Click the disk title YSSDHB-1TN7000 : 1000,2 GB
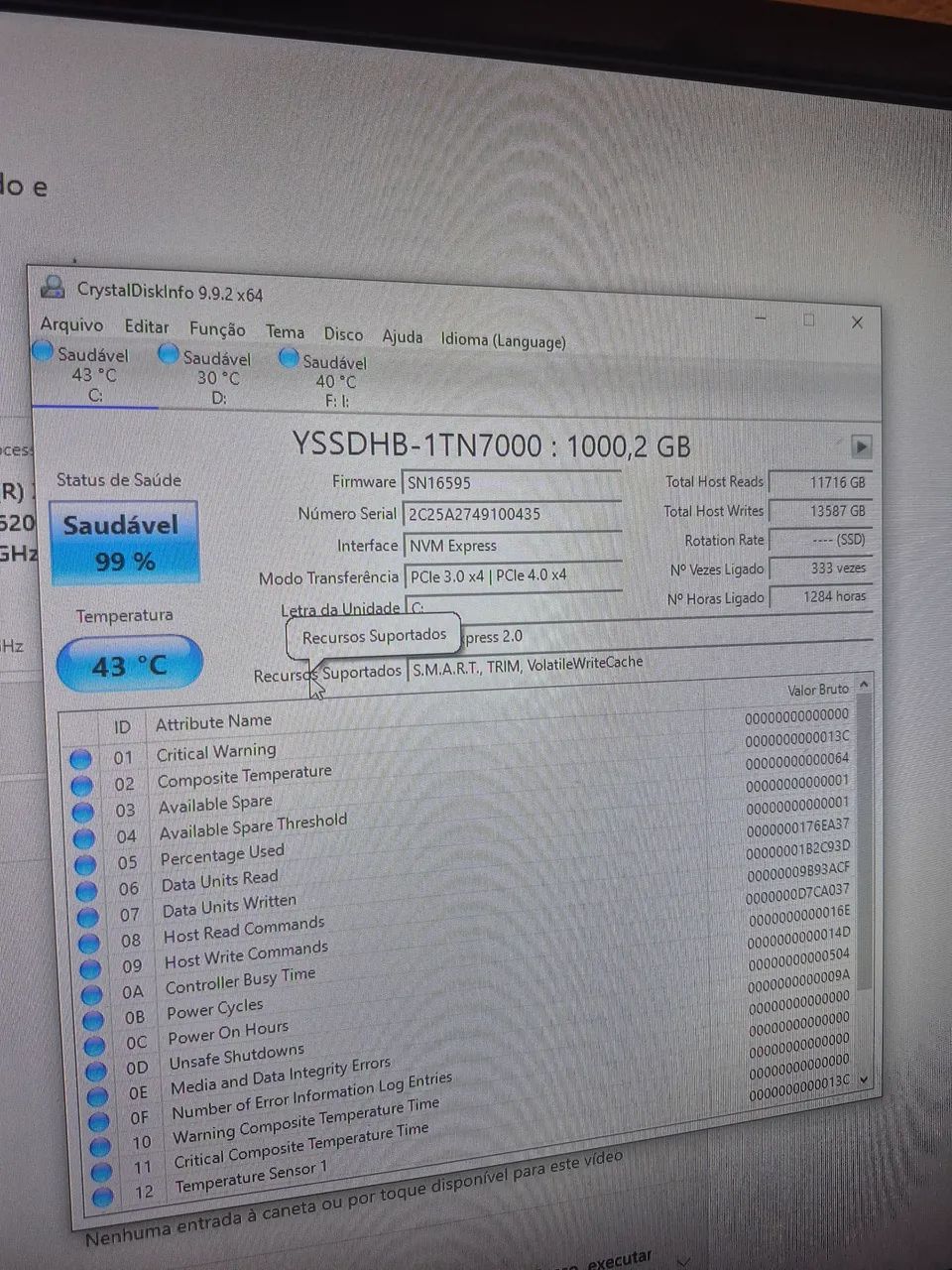 pyautogui.click(x=492, y=444)
